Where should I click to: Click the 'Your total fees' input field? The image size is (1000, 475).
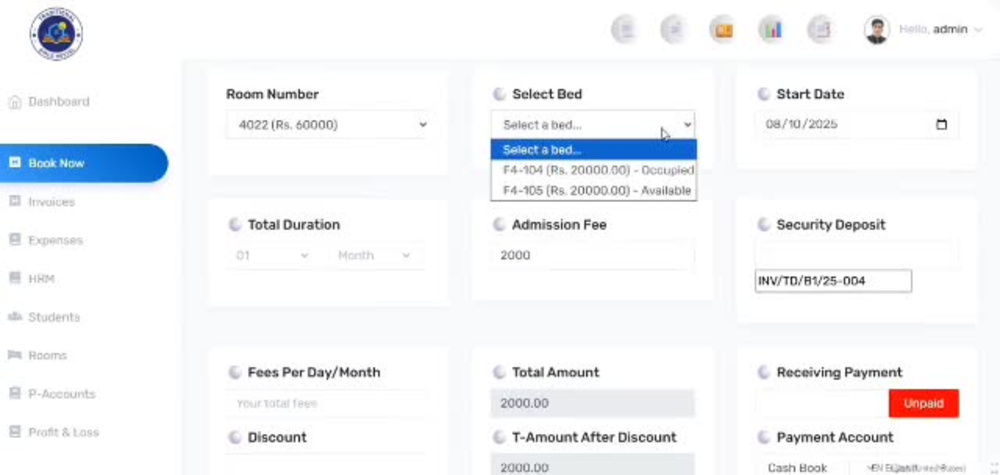(327, 404)
